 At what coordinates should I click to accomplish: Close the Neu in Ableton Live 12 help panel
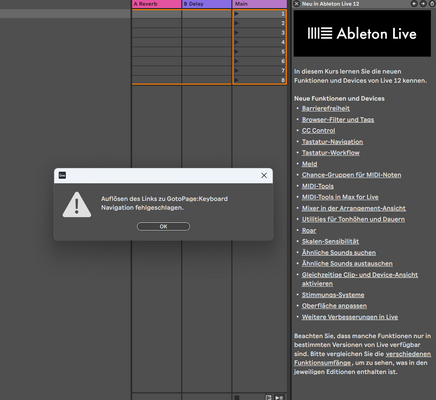(x=296, y=4)
